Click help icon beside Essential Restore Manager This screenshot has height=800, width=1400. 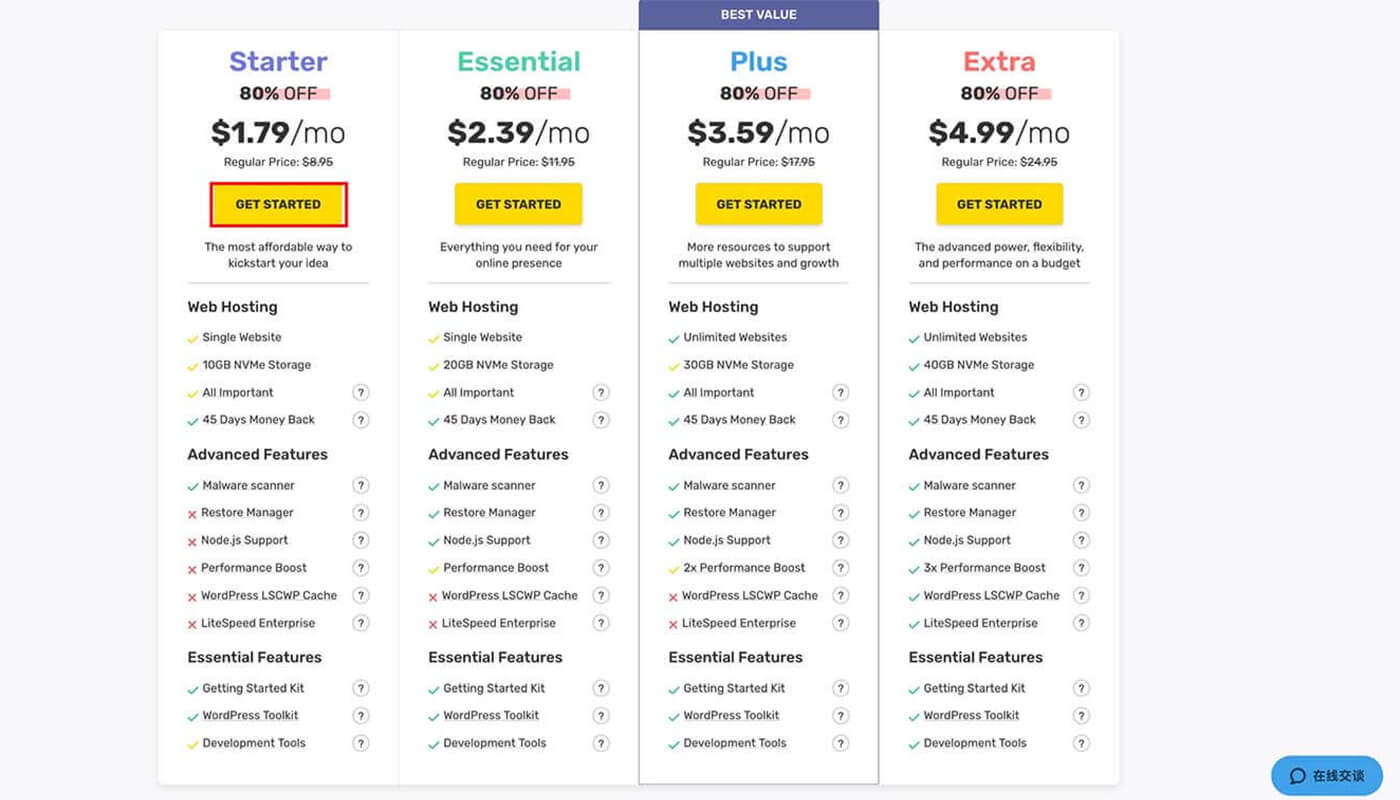pos(601,513)
